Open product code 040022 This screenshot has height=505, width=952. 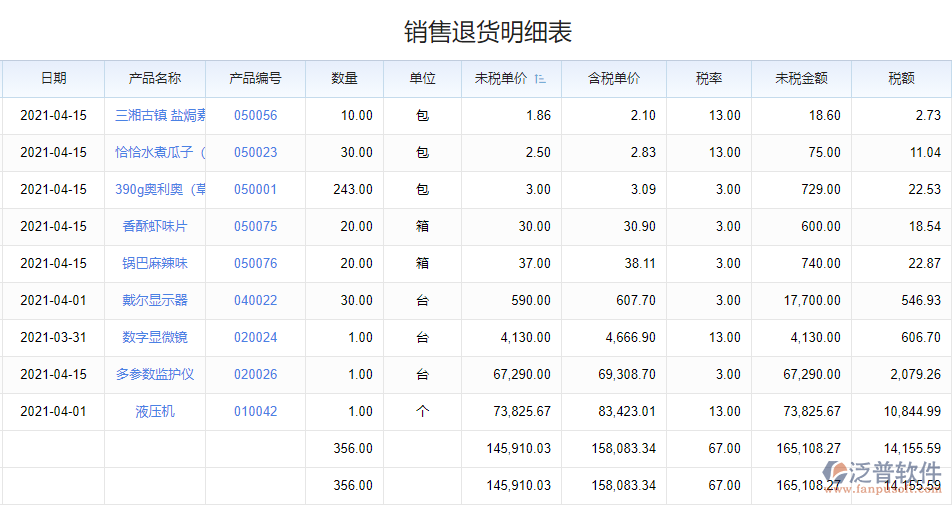[255, 301]
